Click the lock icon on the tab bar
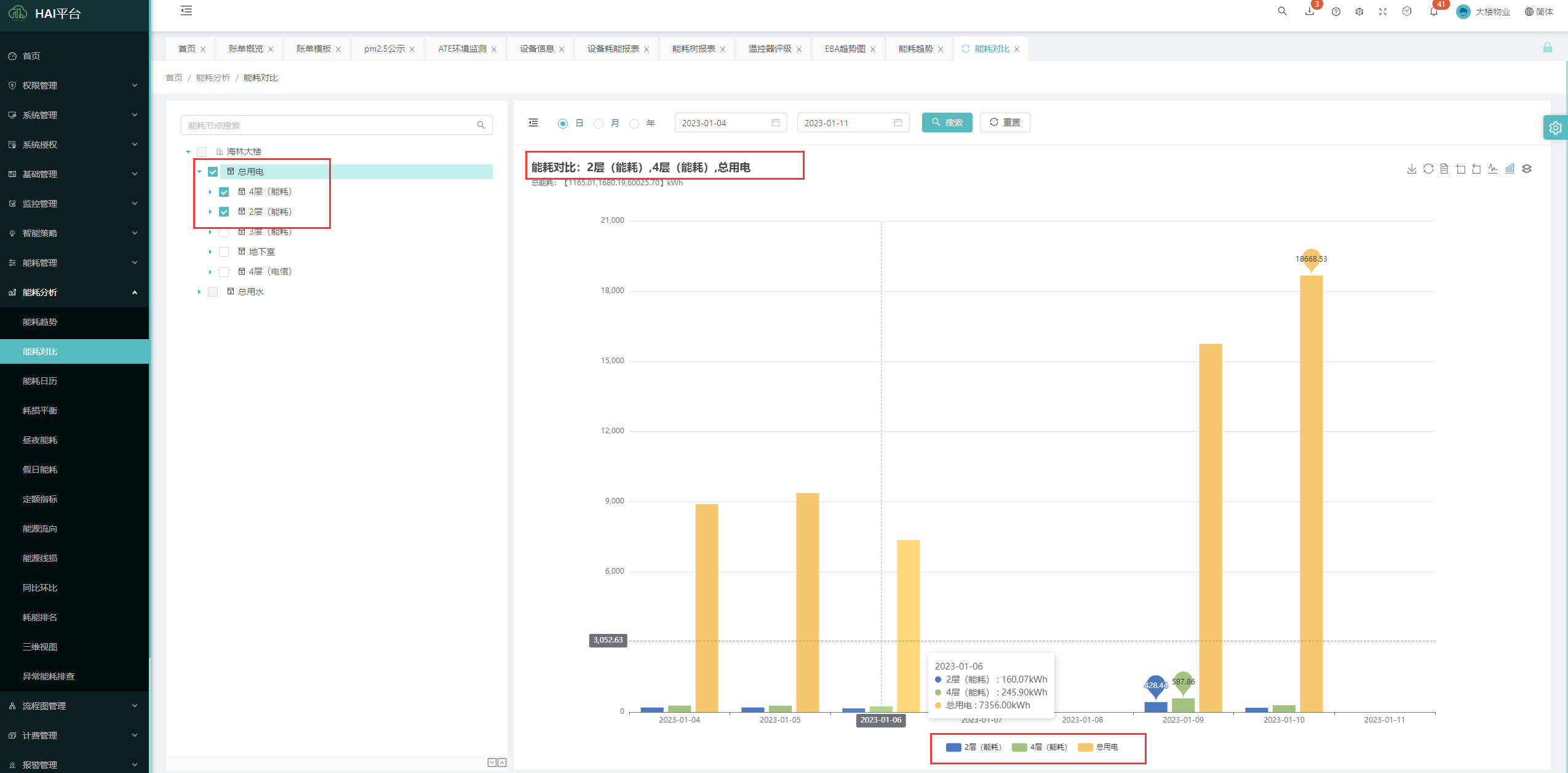Image resolution: width=1568 pixels, height=773 pixels. point(1548,47)
